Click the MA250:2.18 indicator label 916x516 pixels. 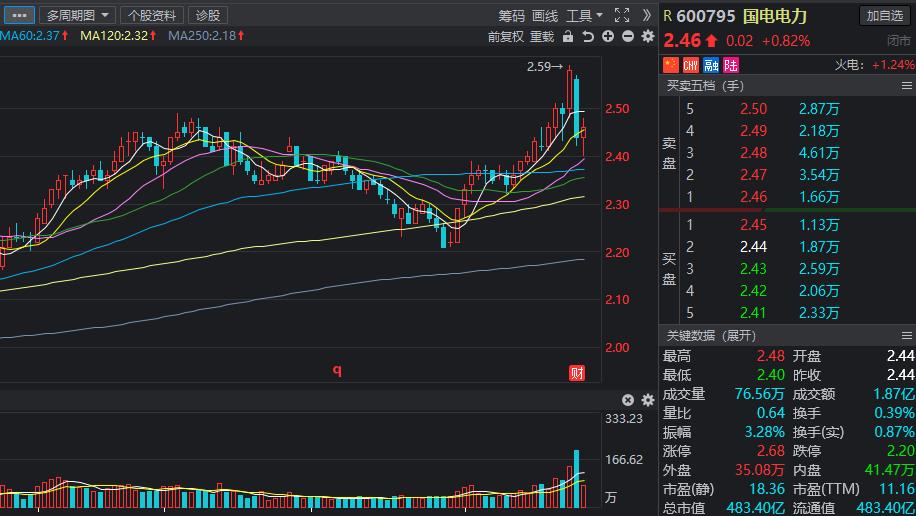[x=206, y=36]
